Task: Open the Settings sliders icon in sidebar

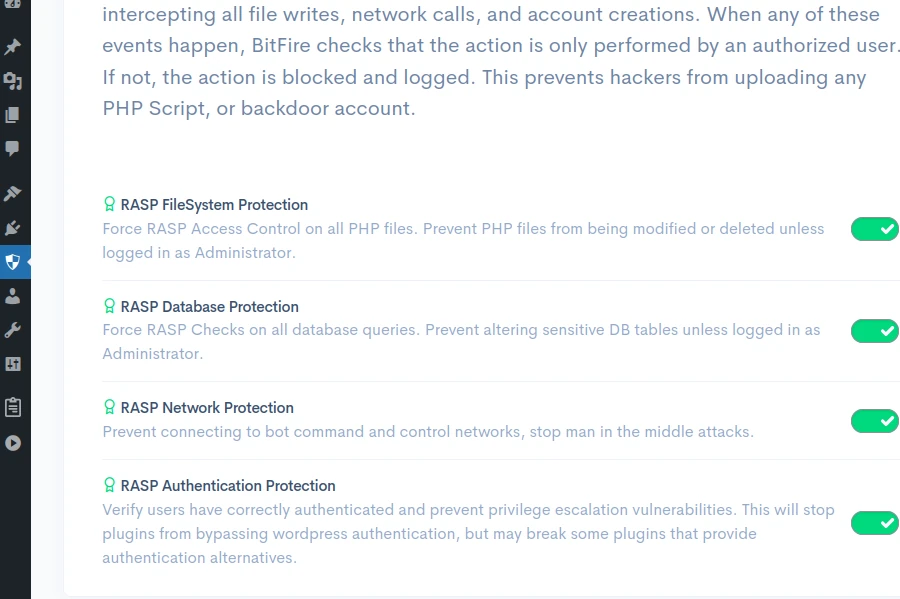Action: click(x=12, y=364)
